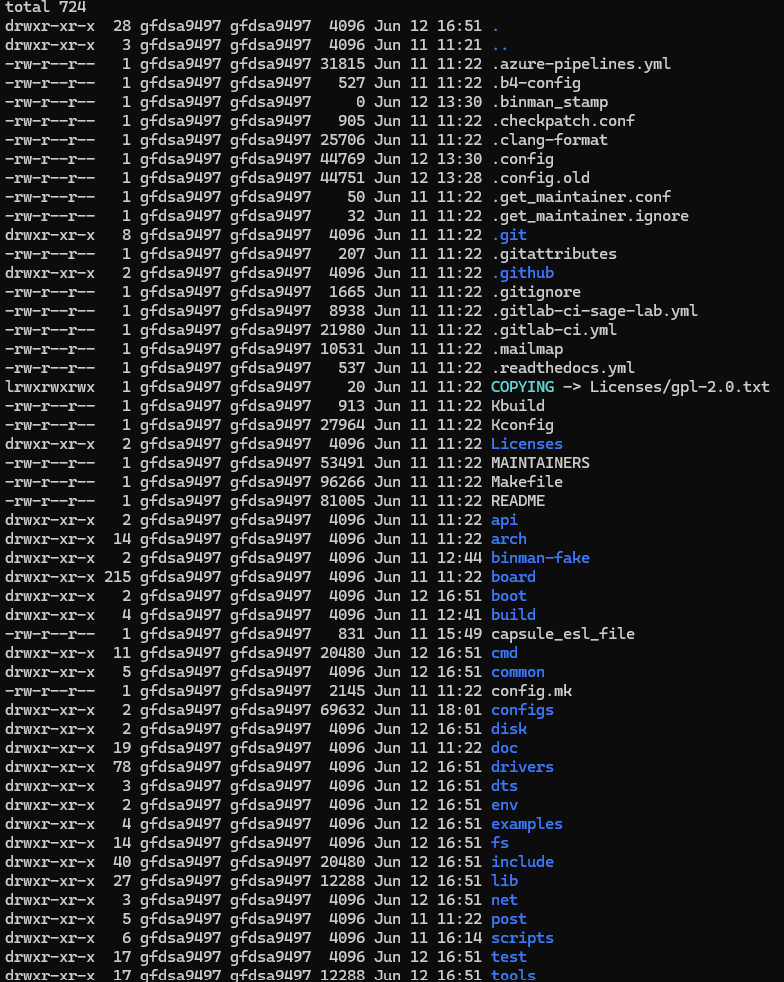The width and height of the screenshot is (784, 982).
Task: Click the capsule_esl_file filename
Action: [x=563, y=634]
